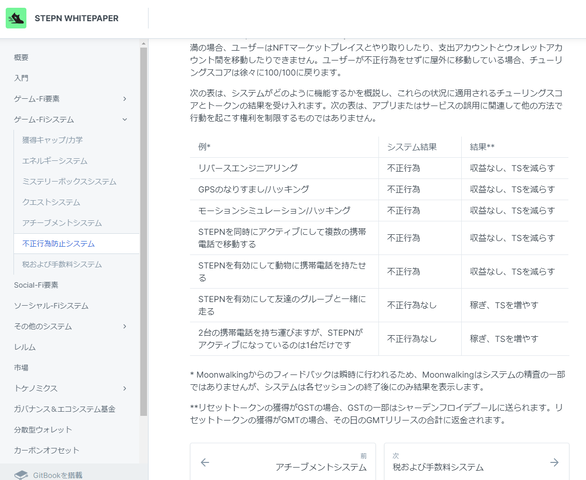Click 不正行為なし in the 友達のグループ row
This screenshot has width=586, height=480.
412,305
